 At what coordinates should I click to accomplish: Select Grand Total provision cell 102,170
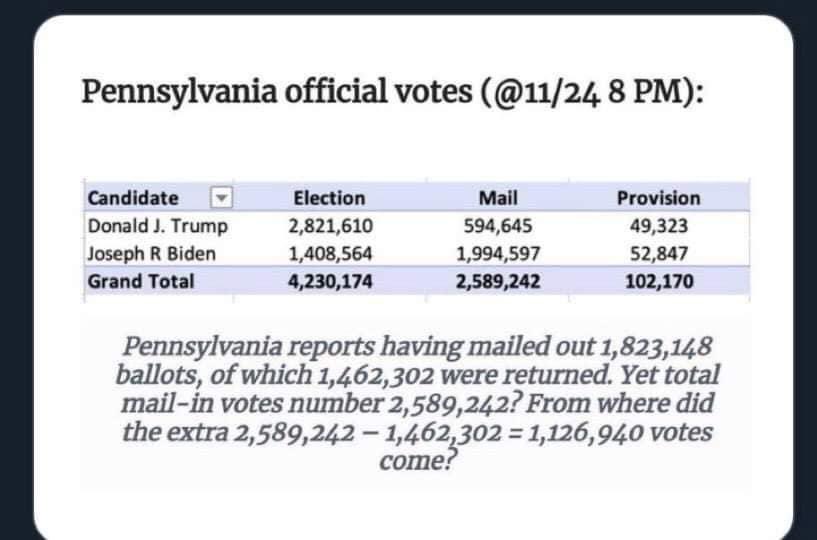click(x=658, y=281)
